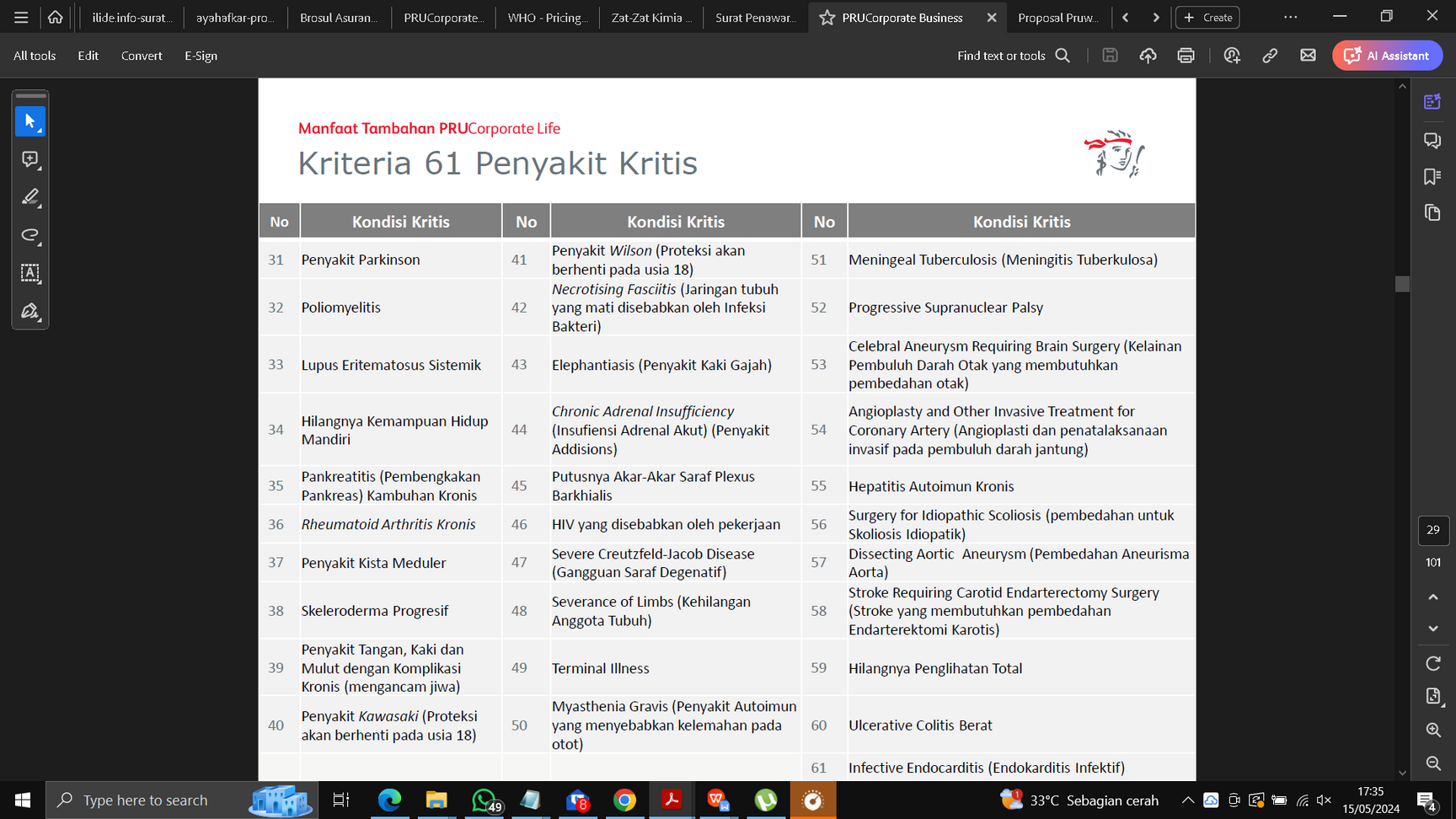Screen dimensions: 1456x819
Task: Open page display settings
Action: click(1433, 697)
